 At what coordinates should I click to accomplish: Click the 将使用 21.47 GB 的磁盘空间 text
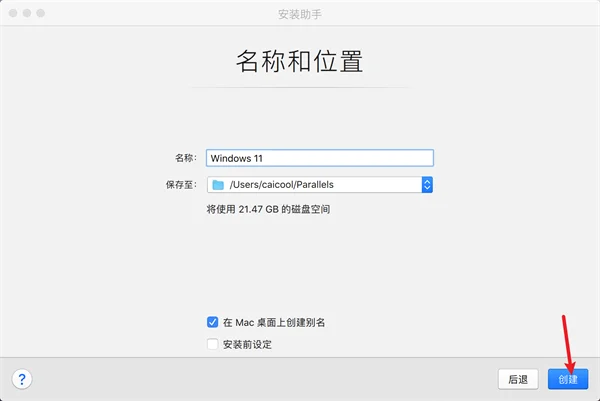(268, 209)
